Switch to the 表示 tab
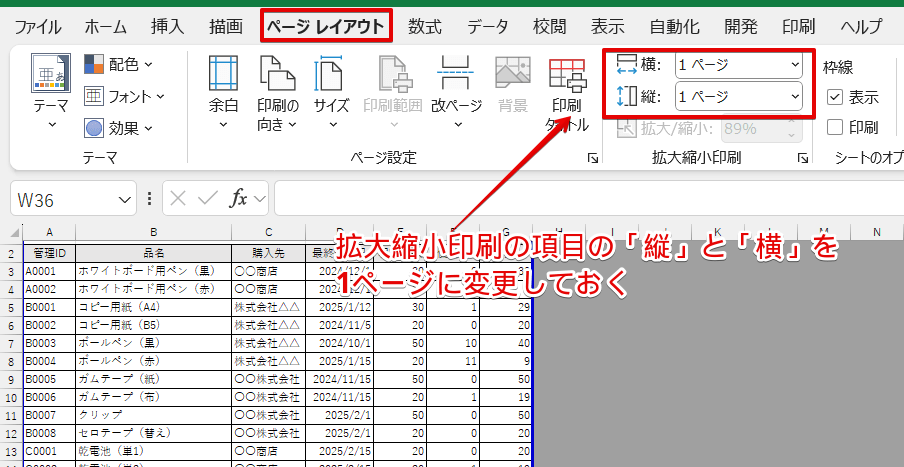The height and width of the screenshot is (467, 904). pyautogui.click(x=608, y=27)
